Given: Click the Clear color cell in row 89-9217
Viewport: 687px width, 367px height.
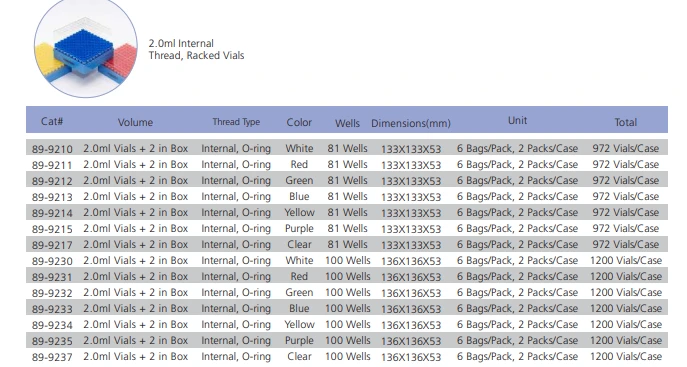Looking at the screenshot, I should coord(299,244).
